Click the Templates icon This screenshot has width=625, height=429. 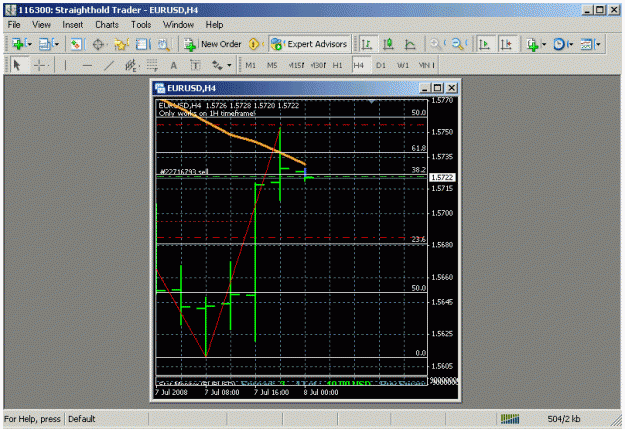[x=586, y=44]
